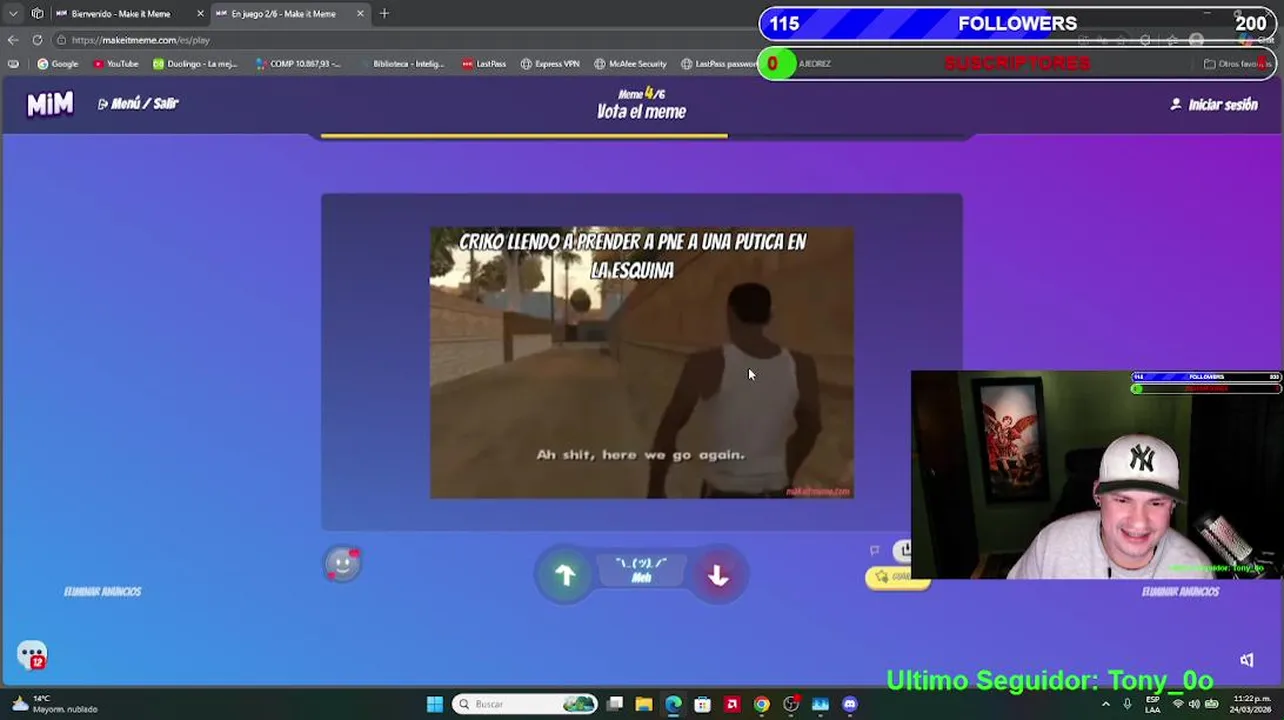Open the weather widget showing 14°C

click(x=56, y=704)
